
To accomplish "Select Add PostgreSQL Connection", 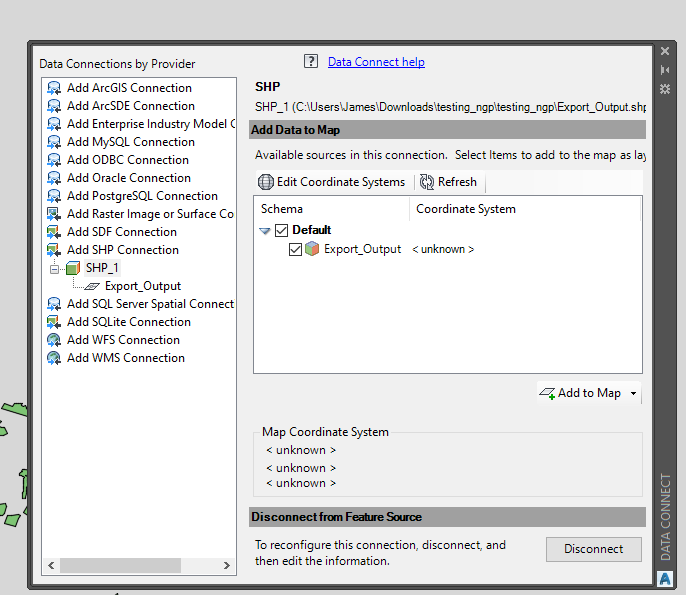I will [142, 196].
